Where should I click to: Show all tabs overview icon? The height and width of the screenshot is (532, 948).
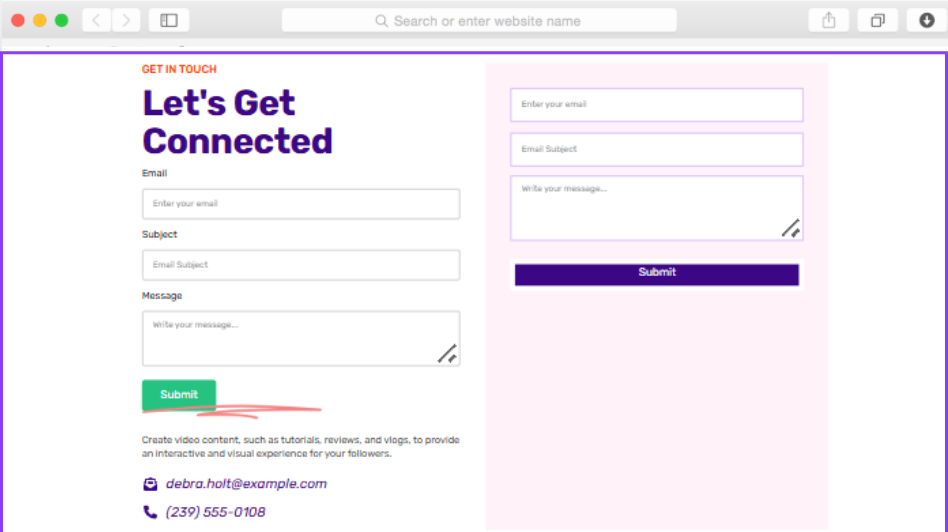pos(877,20)
